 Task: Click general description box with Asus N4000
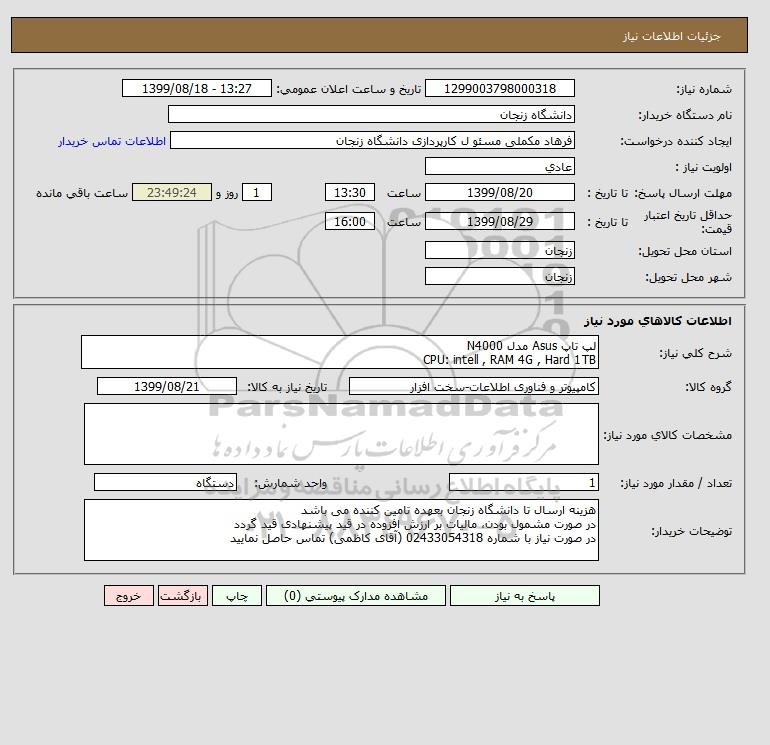340,352
